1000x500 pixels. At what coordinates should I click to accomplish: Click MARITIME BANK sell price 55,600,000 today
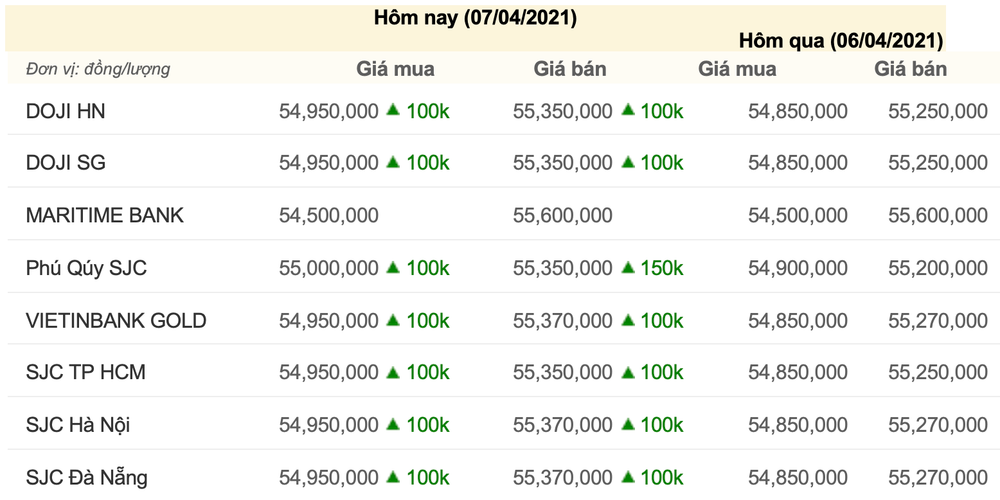click(562, 216)
